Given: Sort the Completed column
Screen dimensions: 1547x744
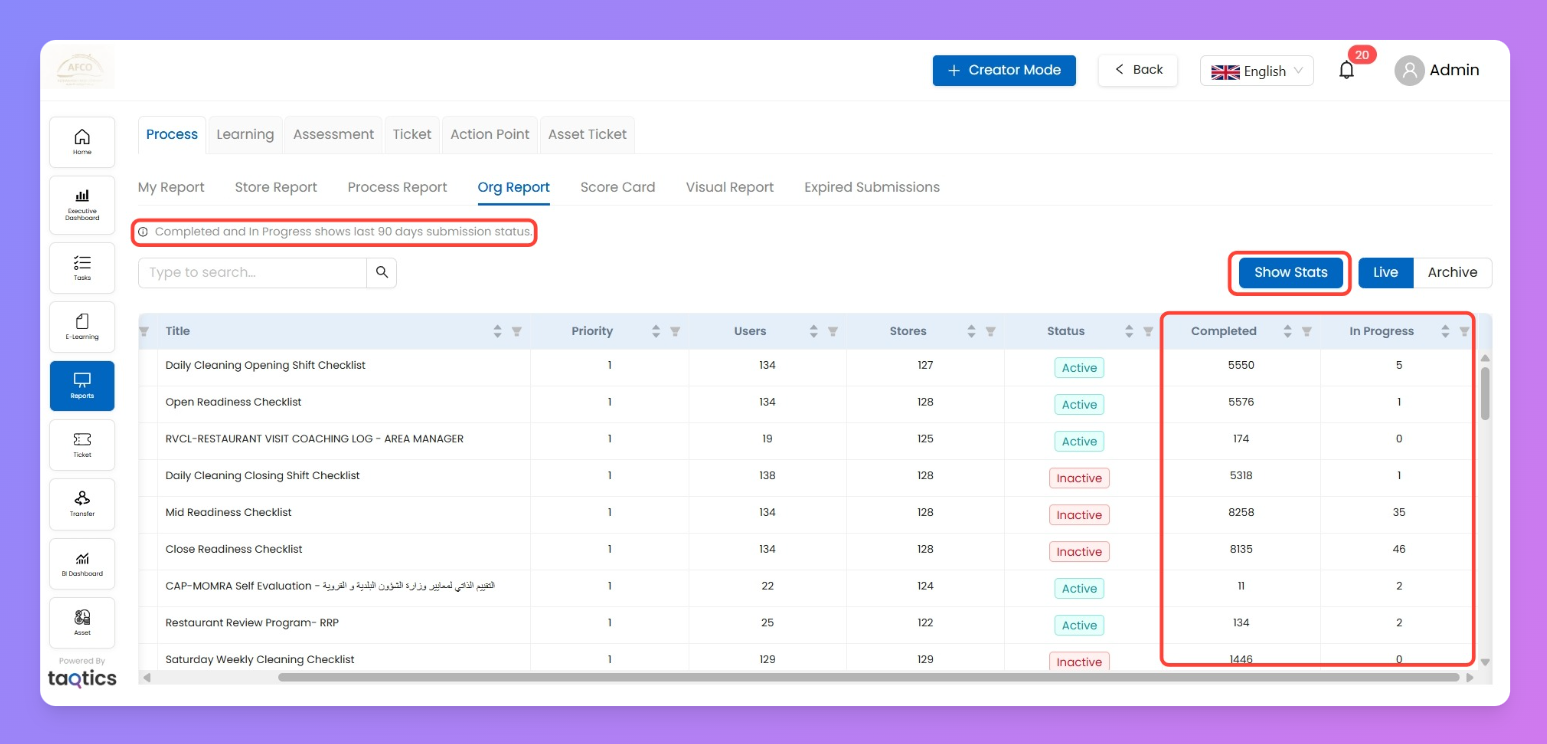Looking at the screenshot, I should point(1288,331).
